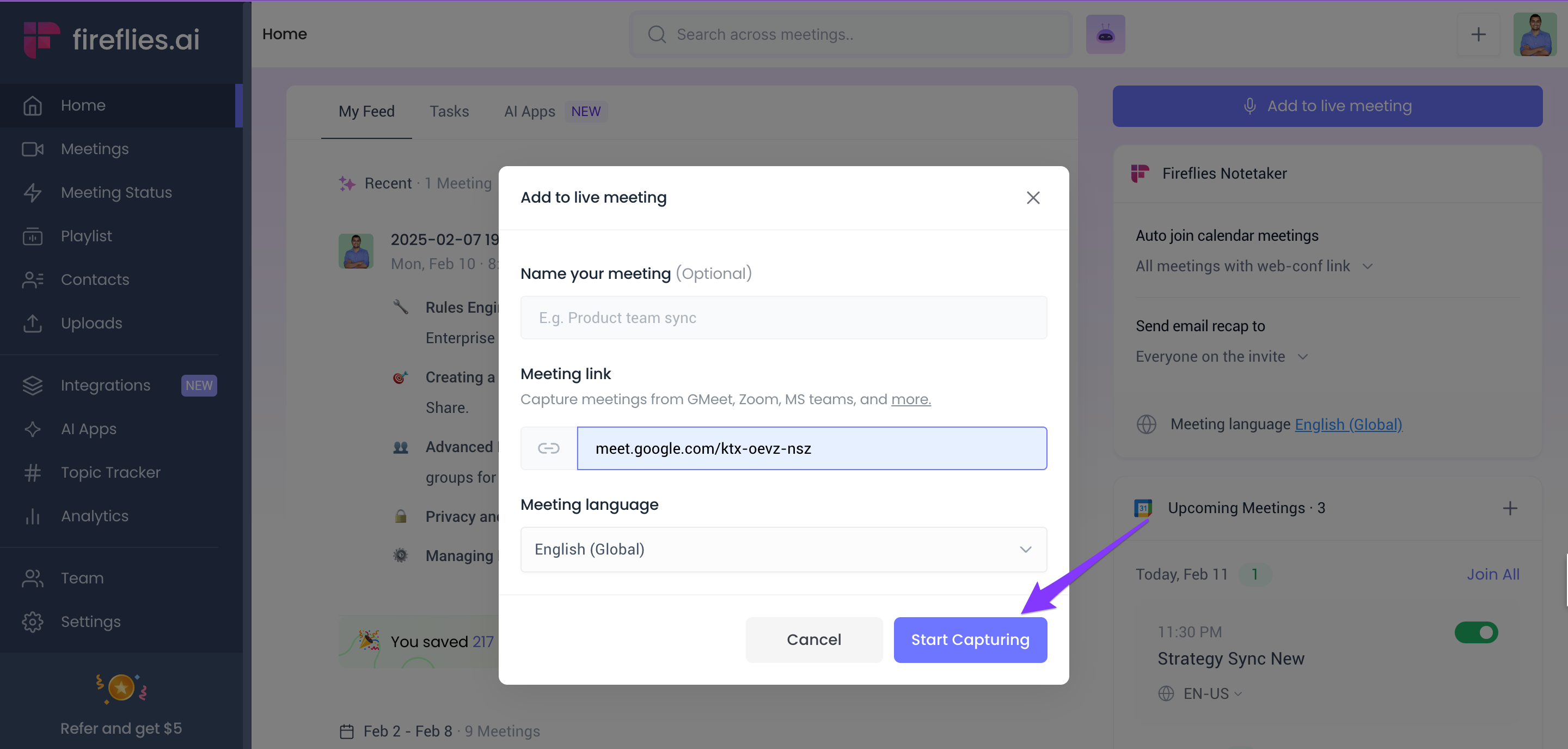Click the Refer and get $5 coin icon
Screen dimensions: 1568x749
pos(121,689)
